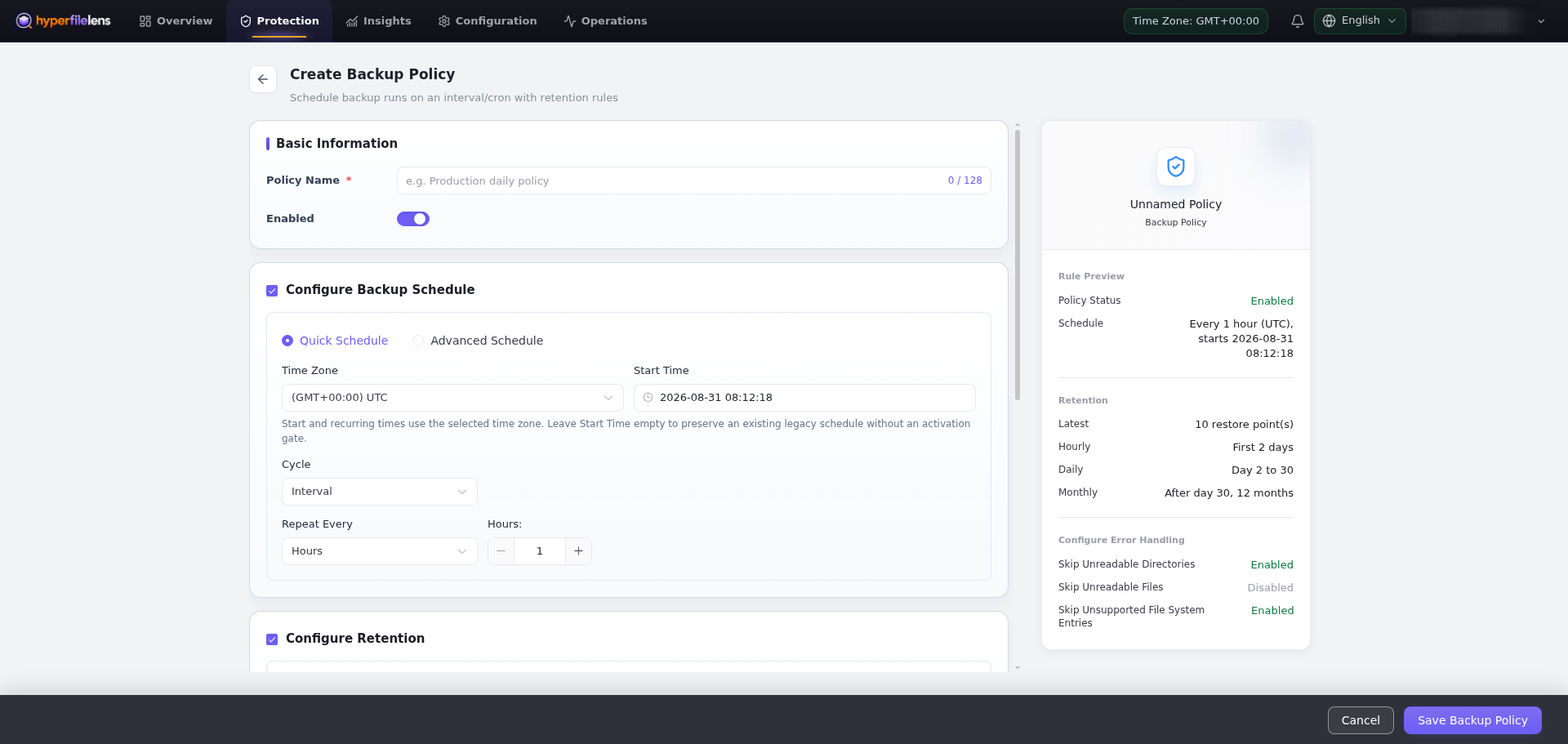Decrease hours with minus button
1568x744 pixels.
[501, 551]
